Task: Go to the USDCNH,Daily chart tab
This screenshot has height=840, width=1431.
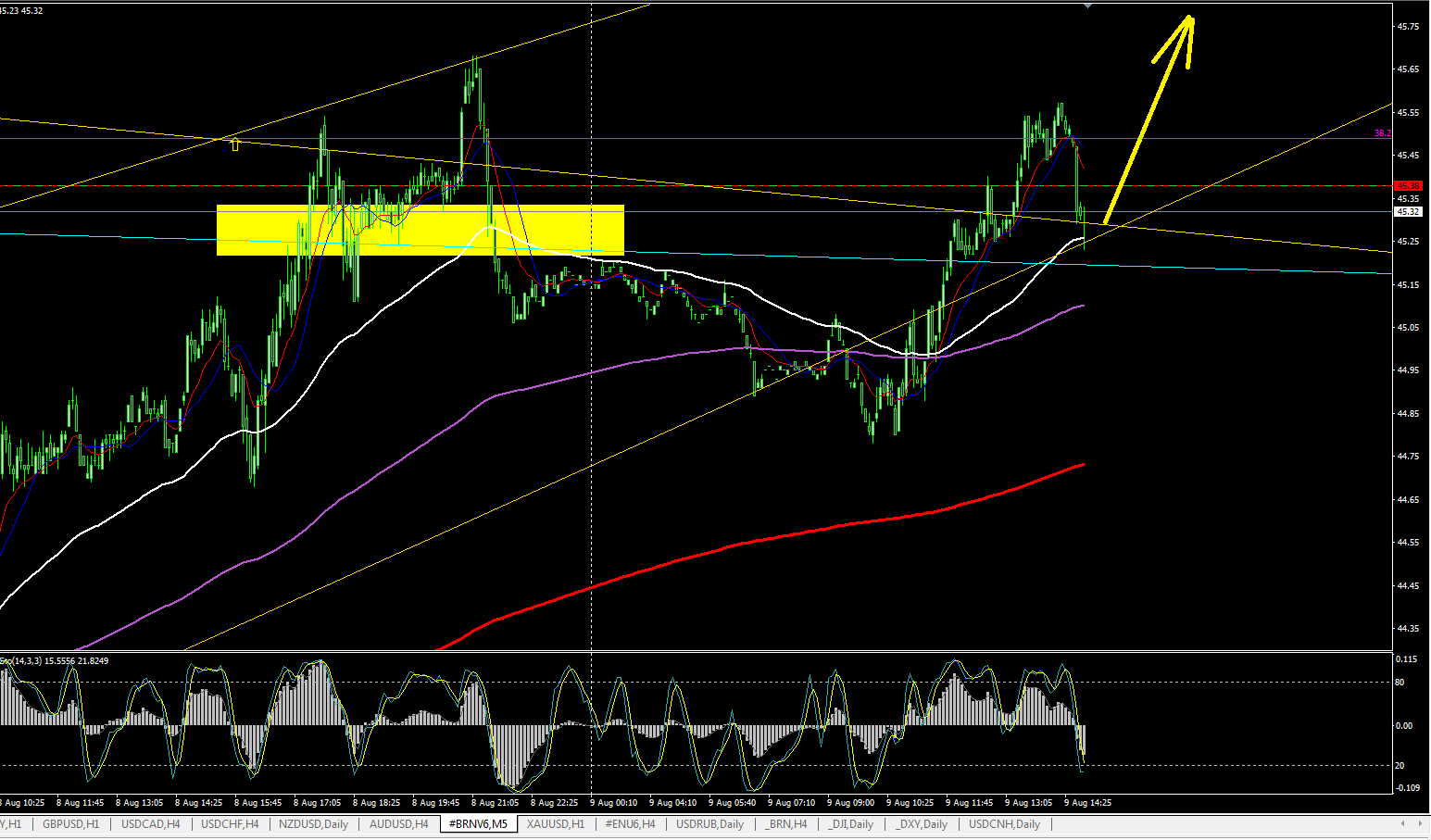Action: click(1004, 824)
